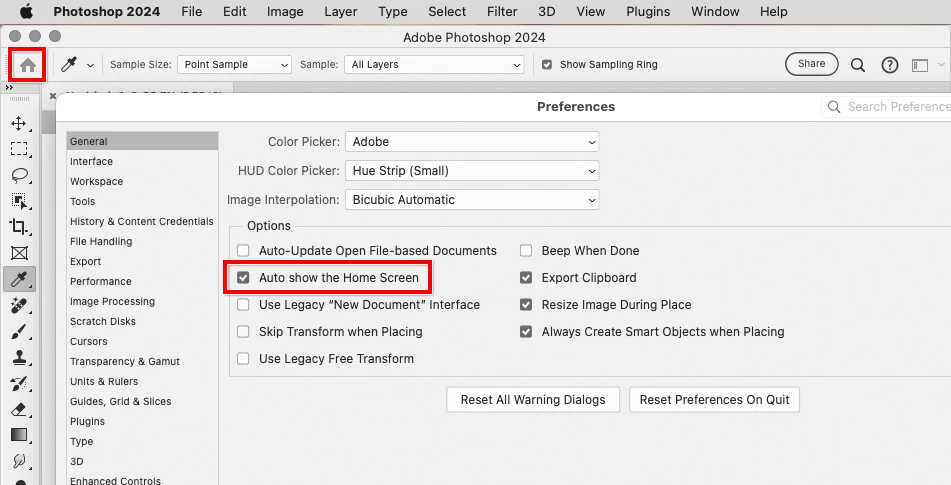Select the Crop tool
Viewport: 951px width, 485px height.
19,227
